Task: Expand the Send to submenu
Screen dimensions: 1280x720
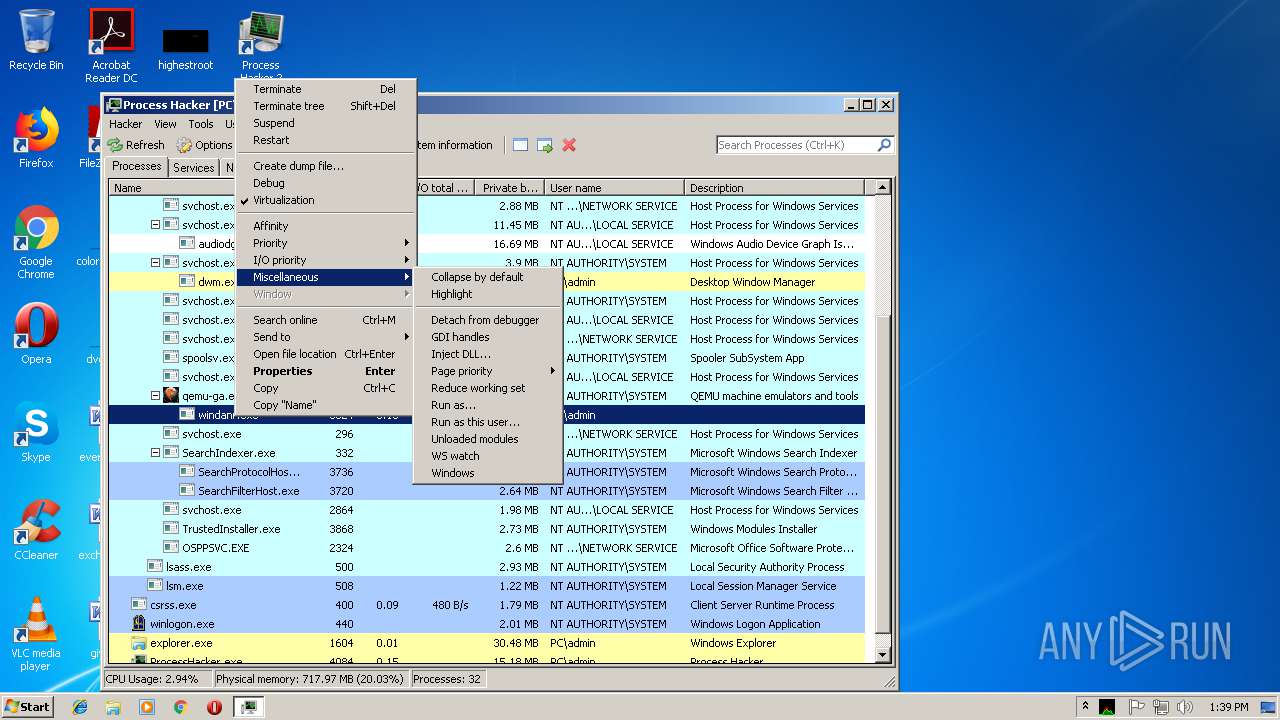Action: [325, 337]
